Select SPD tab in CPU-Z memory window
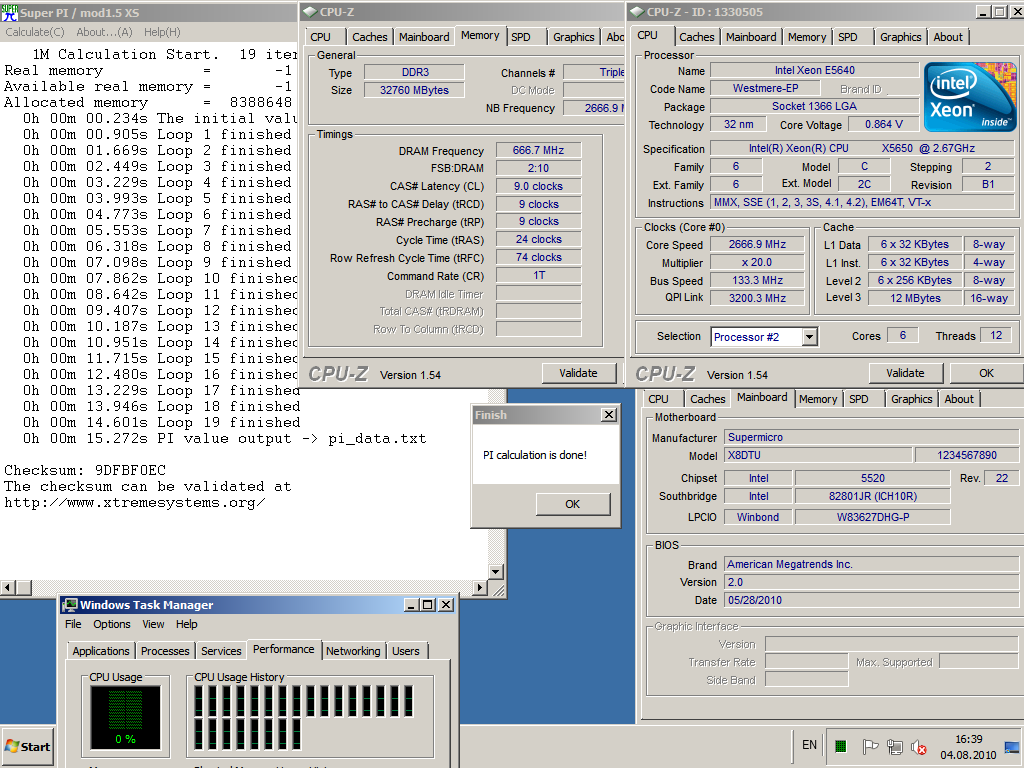Image resolution: width=1024 pixels, height=768 pixels. pyautogui.click(x=521, y=37)
